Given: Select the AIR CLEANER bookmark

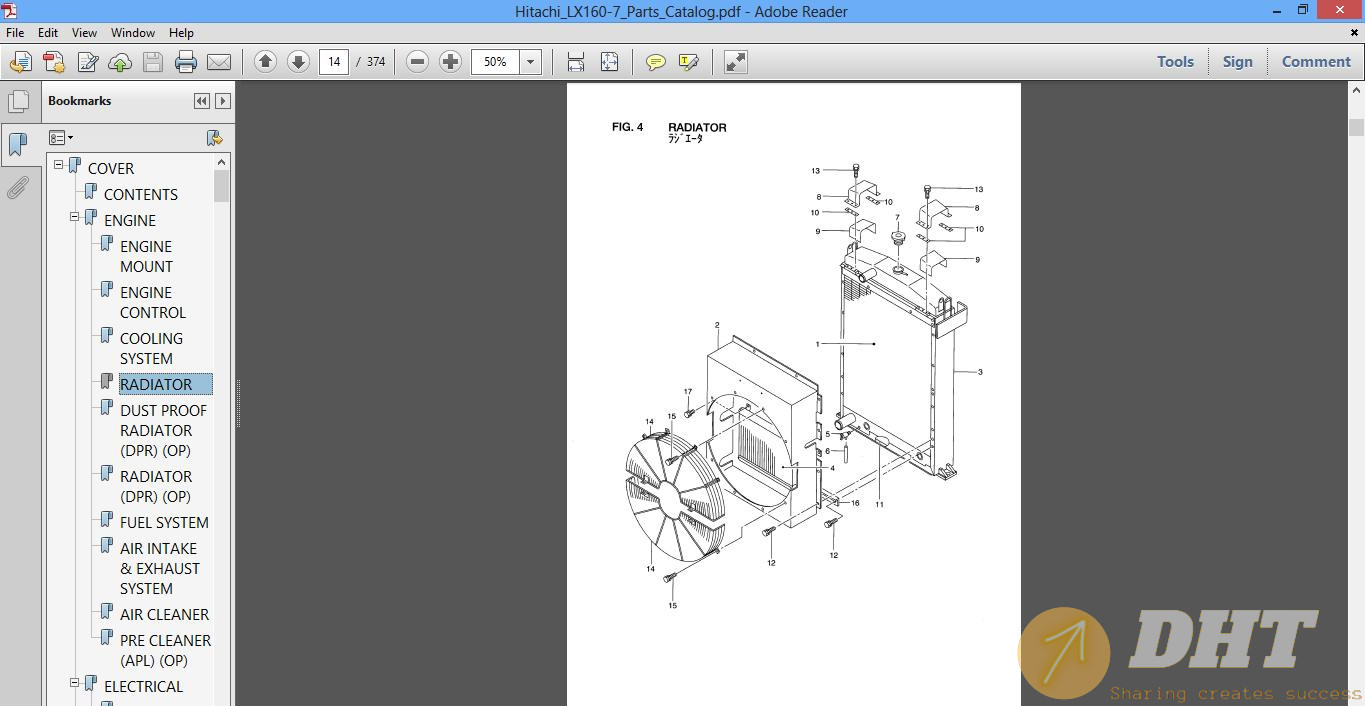Looking at the screenshot, I should 164,614.
